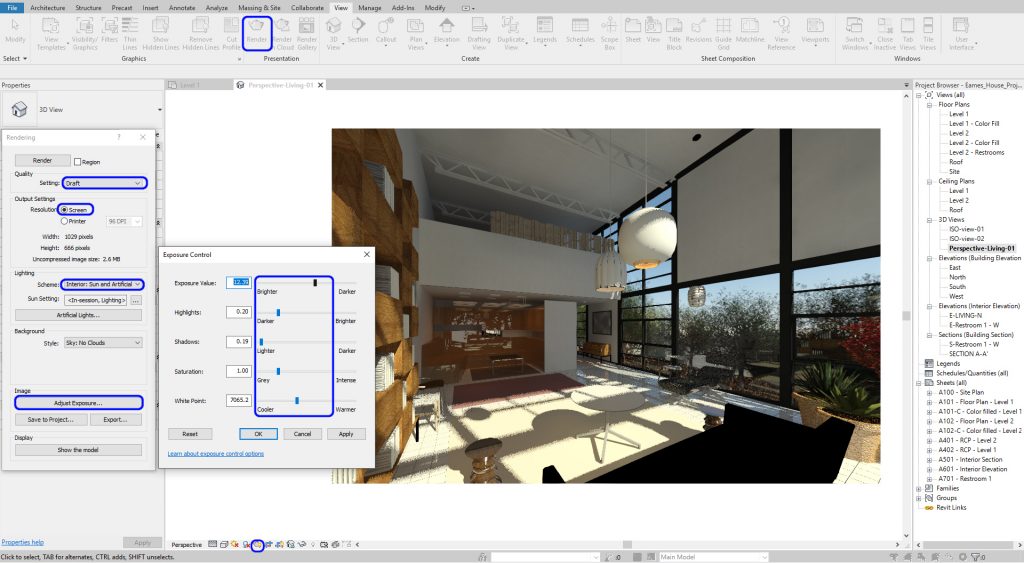Click the Exposure Value input field
Screen dimensions: 1024x563
click(239, 283)
